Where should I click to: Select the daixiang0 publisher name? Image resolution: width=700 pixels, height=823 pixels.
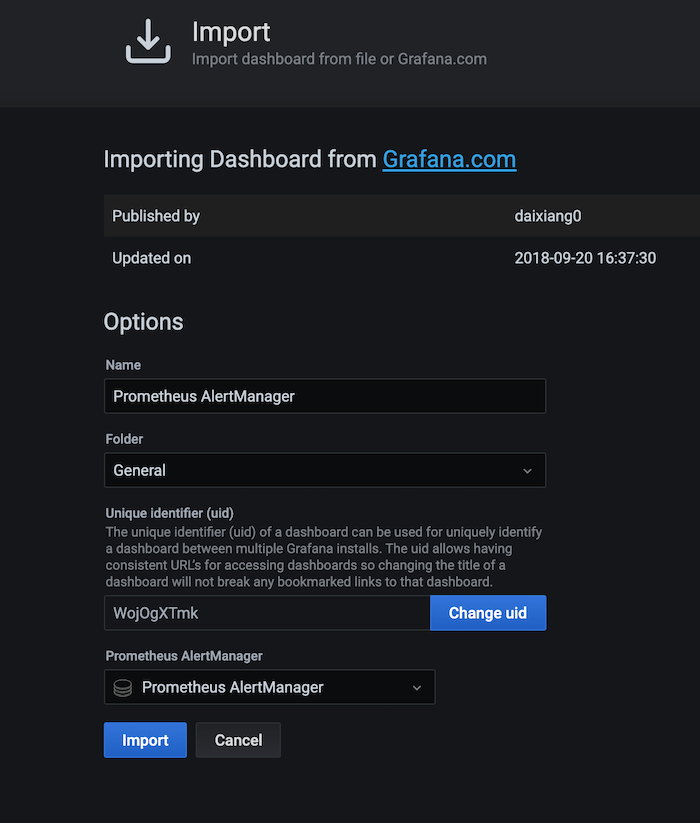[x=549, y=216]
